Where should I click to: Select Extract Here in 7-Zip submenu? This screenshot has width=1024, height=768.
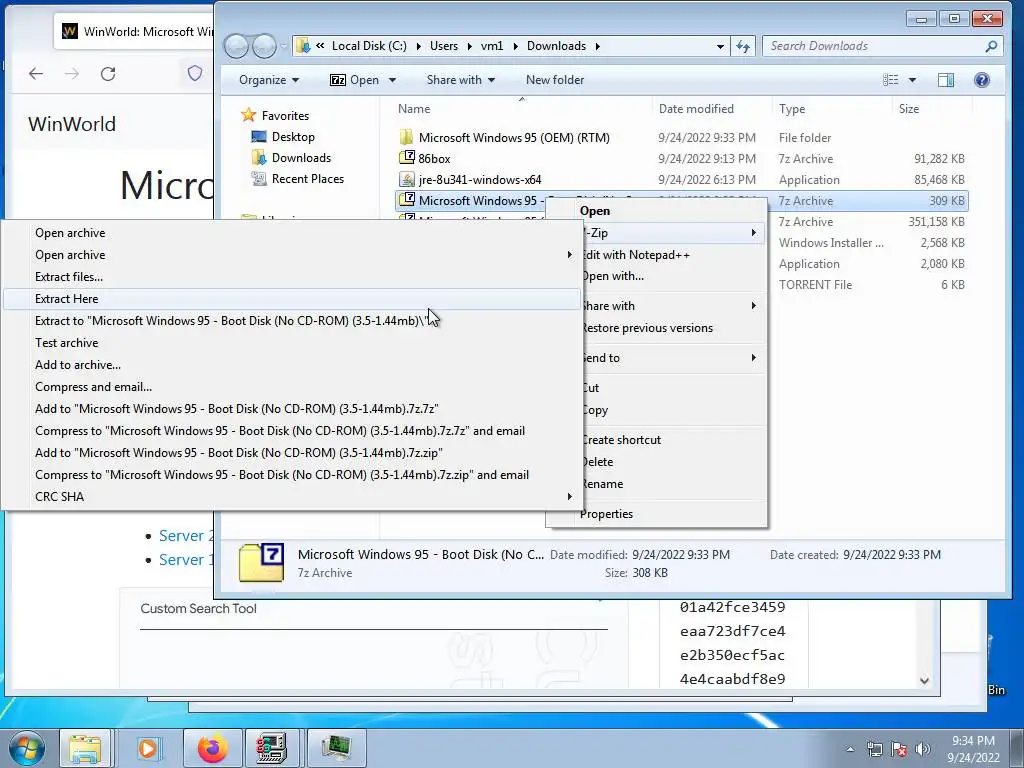291,298
